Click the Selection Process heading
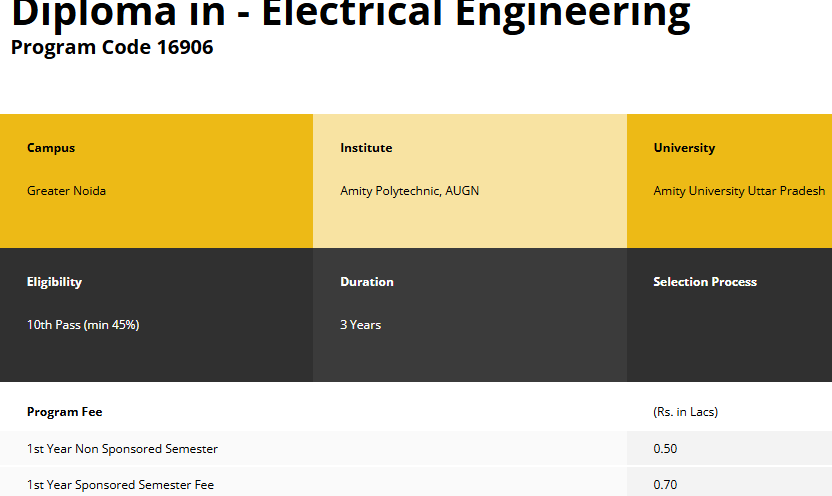This screenshot has height=496, width=832. coord(705,282)
